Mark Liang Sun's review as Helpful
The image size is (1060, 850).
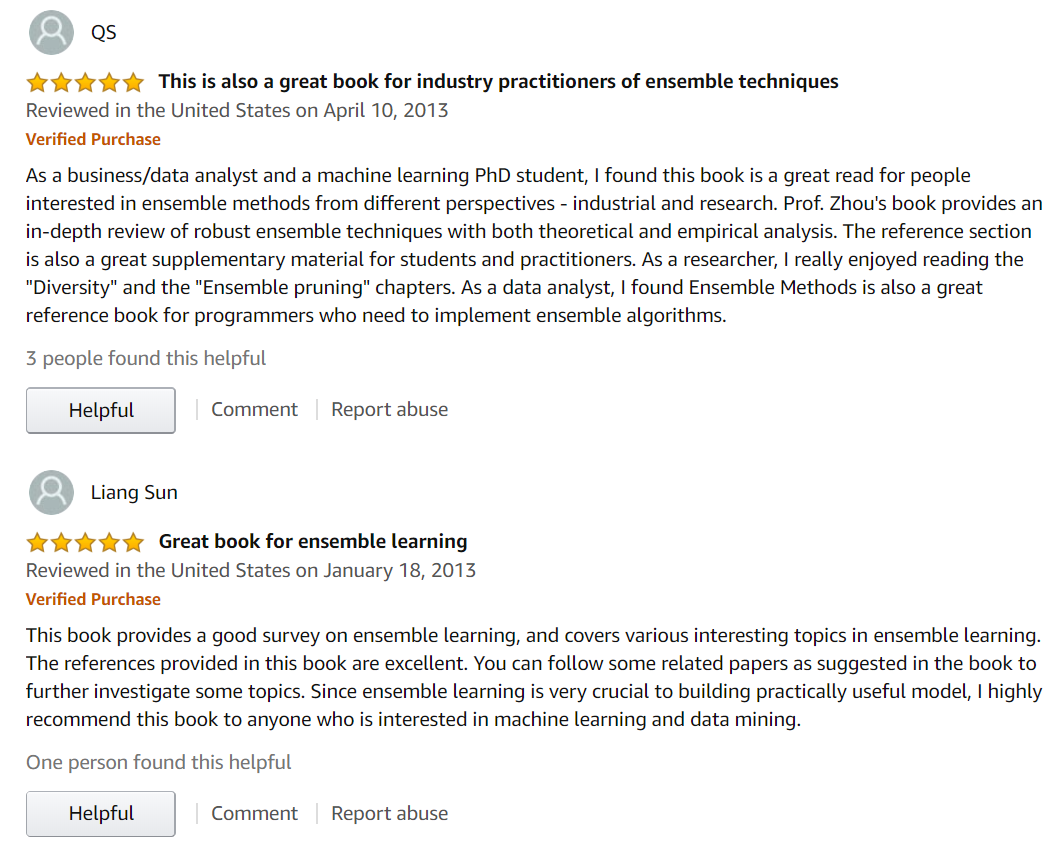(101, 814)
